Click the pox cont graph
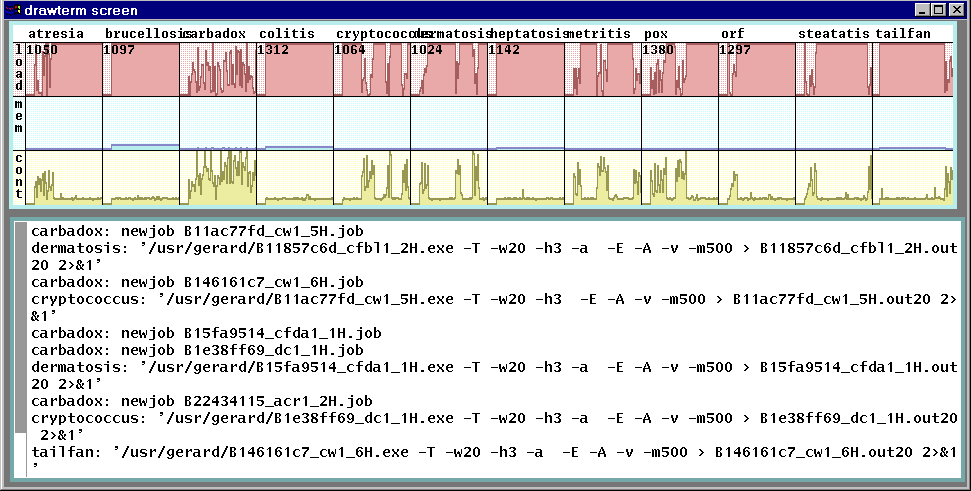The image size is (971, 491). pos(679,176)
